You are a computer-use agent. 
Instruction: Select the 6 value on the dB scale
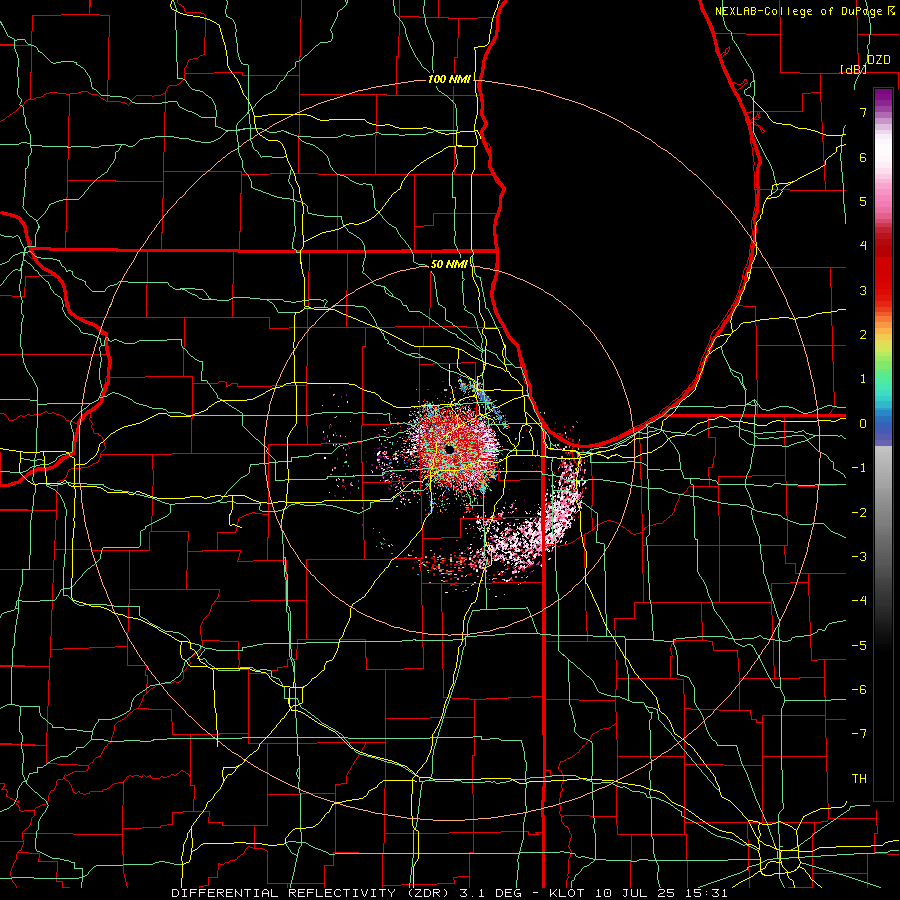(x=863, y=157)
